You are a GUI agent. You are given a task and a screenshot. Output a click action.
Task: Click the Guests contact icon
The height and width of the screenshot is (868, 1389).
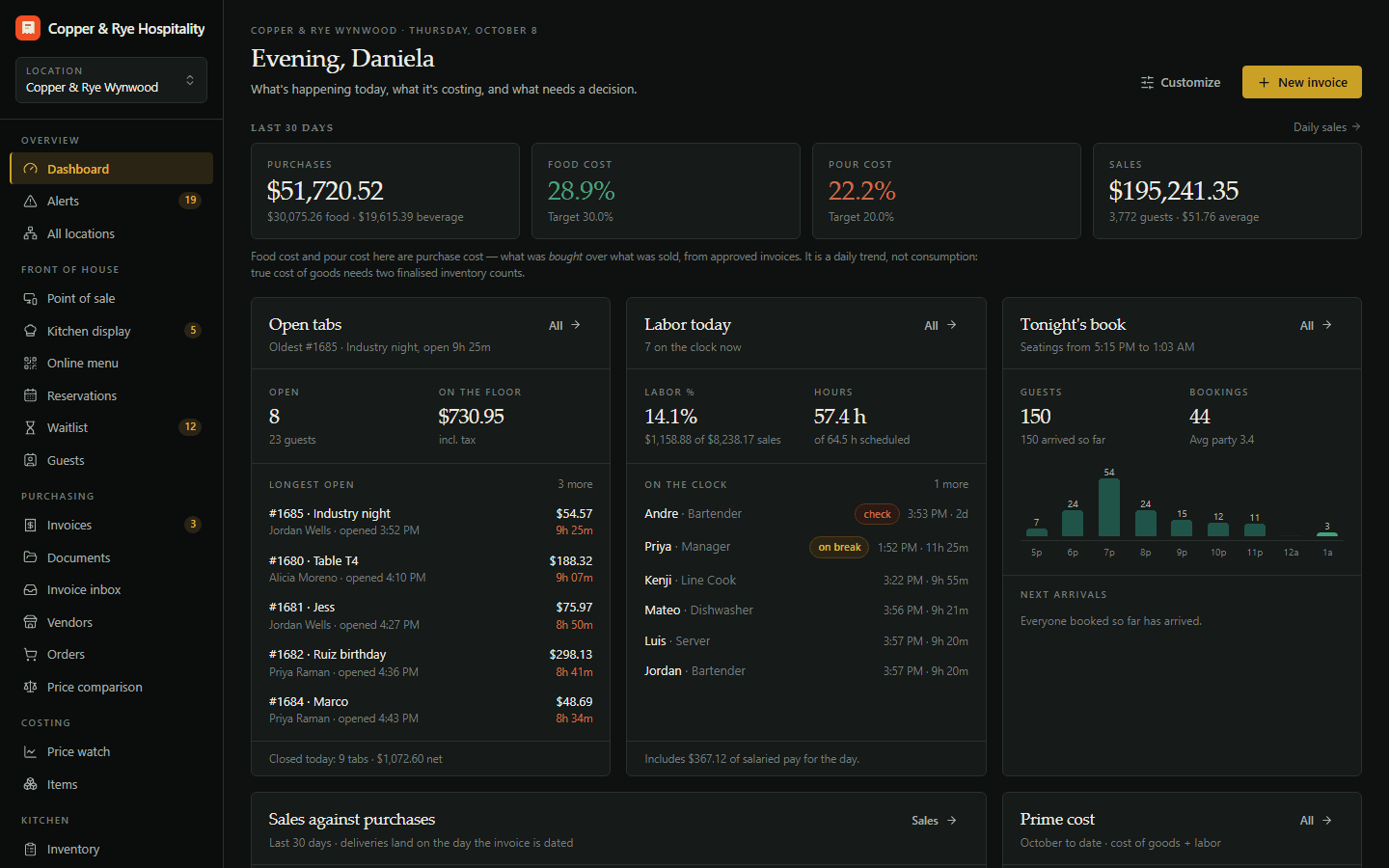[30, 460]
